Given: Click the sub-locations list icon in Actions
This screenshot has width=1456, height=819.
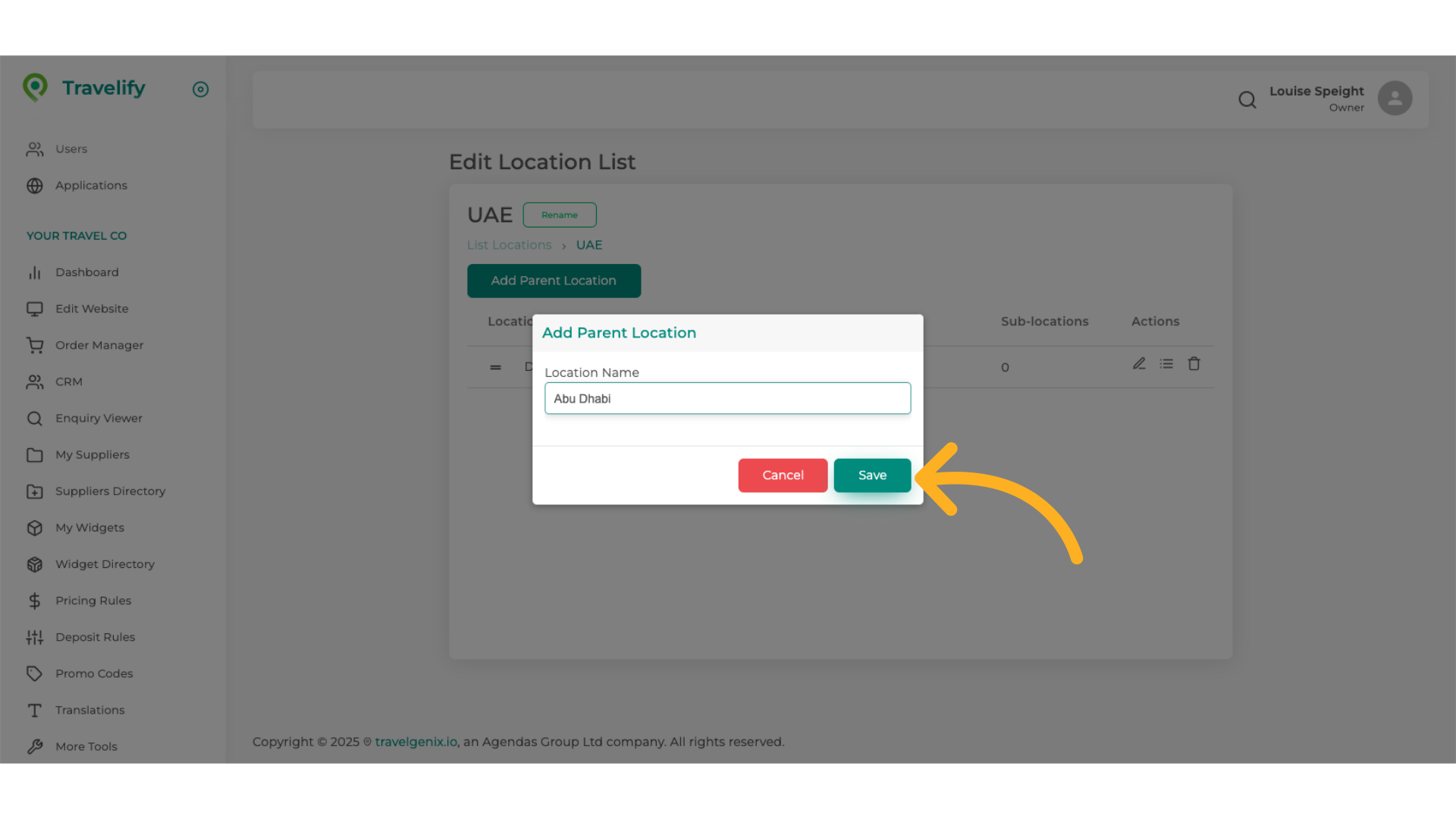Looking at the screenshot, I should pyautogui.click(x=1166, y=364).
